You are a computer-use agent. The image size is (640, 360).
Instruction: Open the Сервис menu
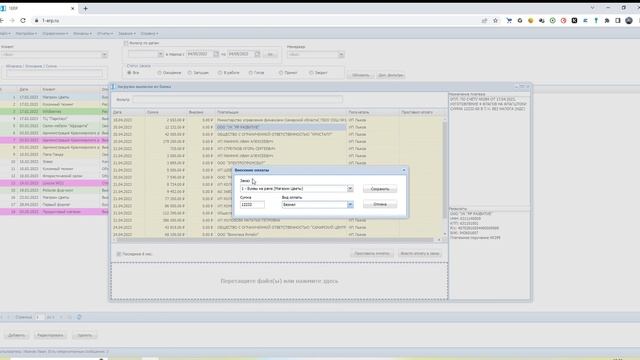(149, 33)
